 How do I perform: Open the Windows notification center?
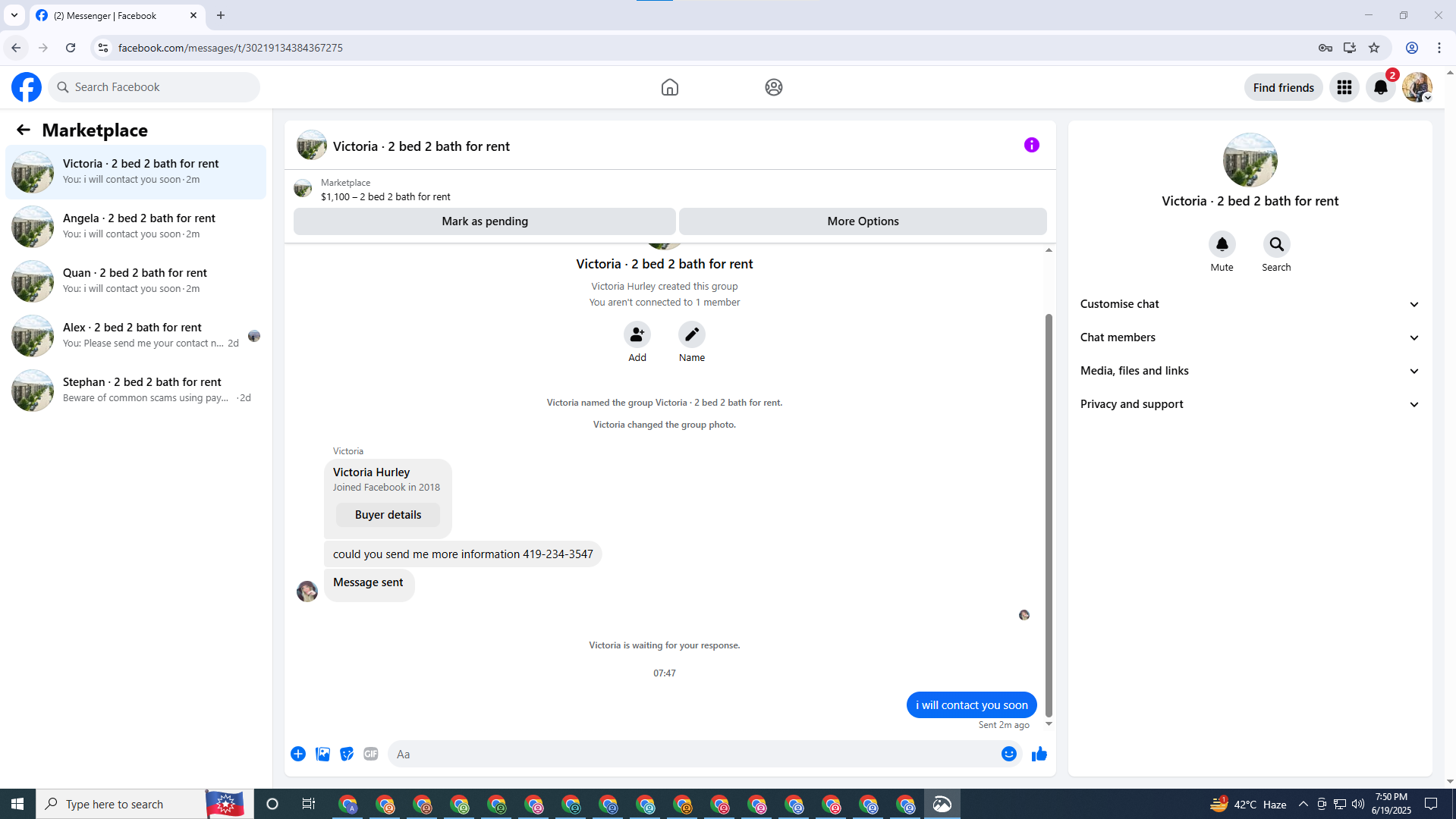click(1431, 804)
